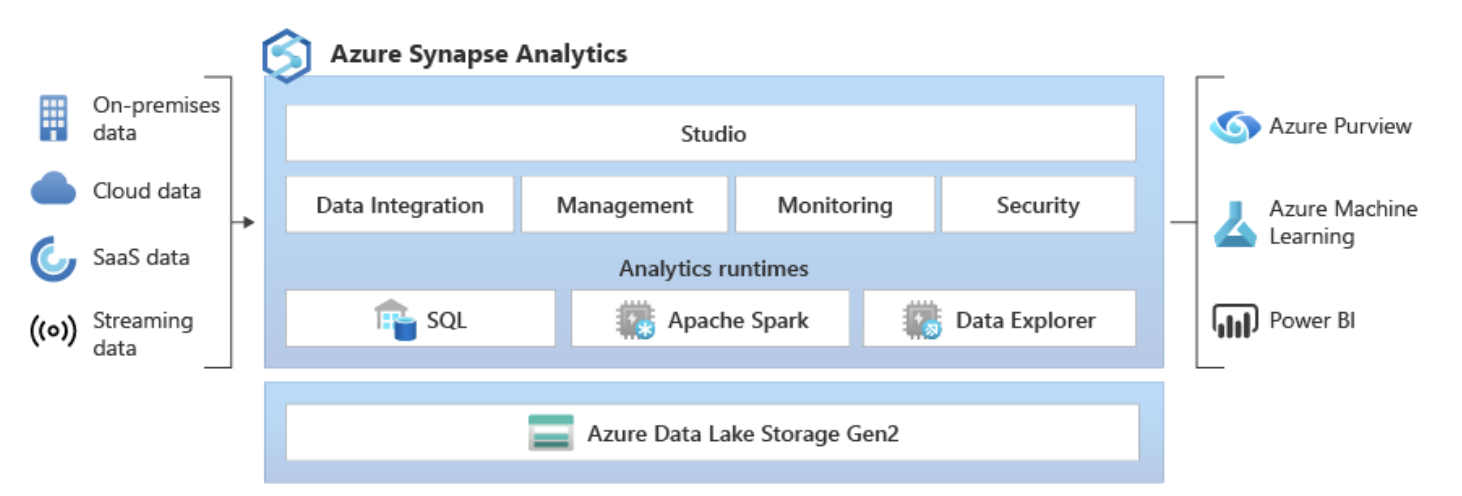Select the Data Explorer runtime box

click(x=1000, y=319)
